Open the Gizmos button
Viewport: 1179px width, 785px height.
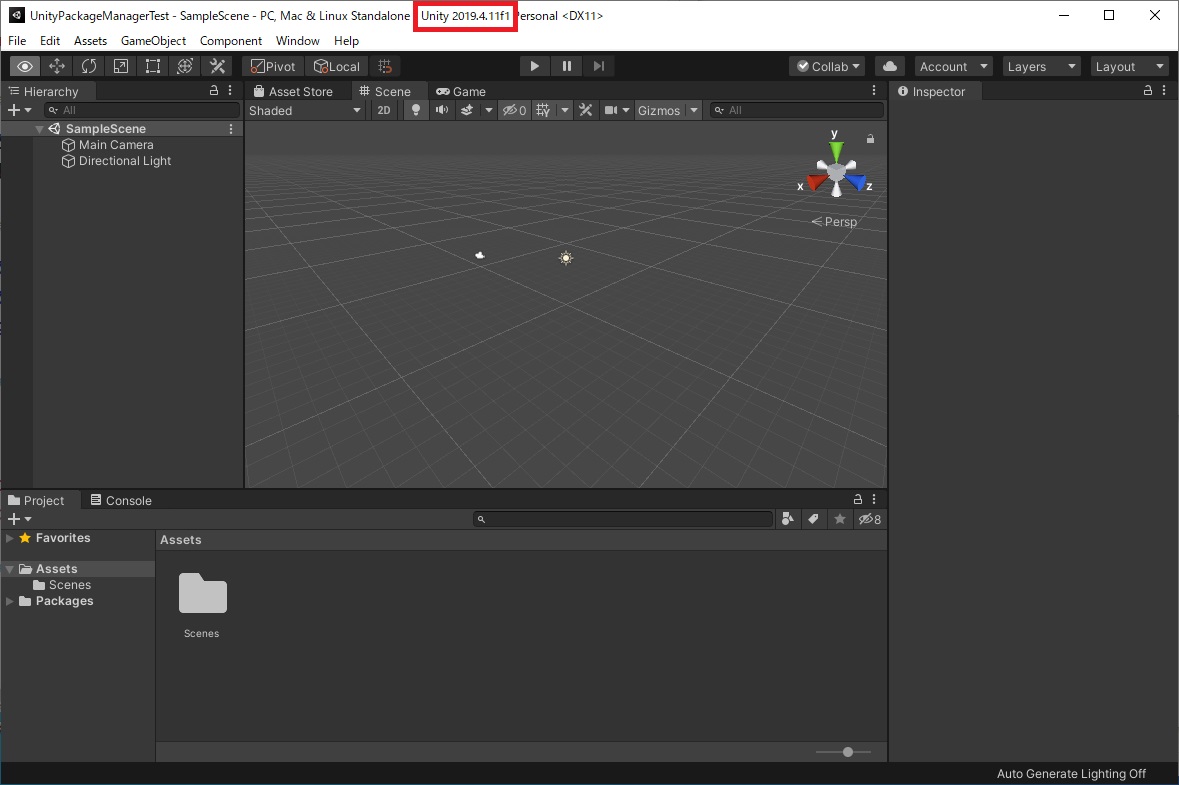[x=659, y=111]
